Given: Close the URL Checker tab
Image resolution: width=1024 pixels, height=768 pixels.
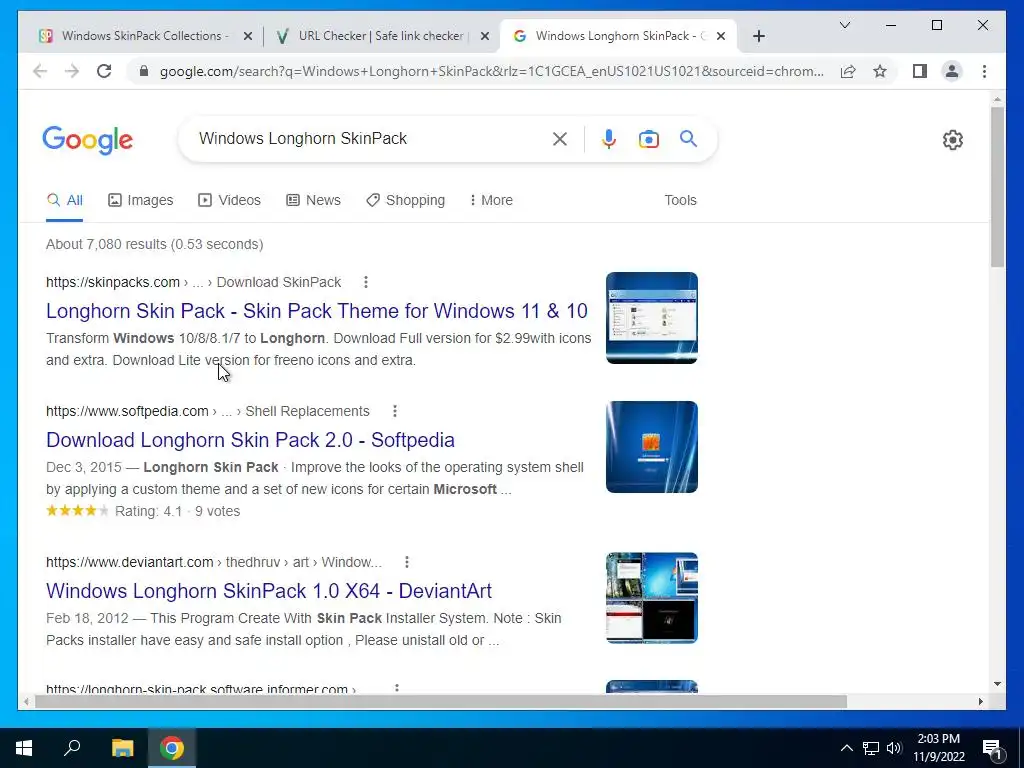Looking at the screenshot, I should [485, 37].
